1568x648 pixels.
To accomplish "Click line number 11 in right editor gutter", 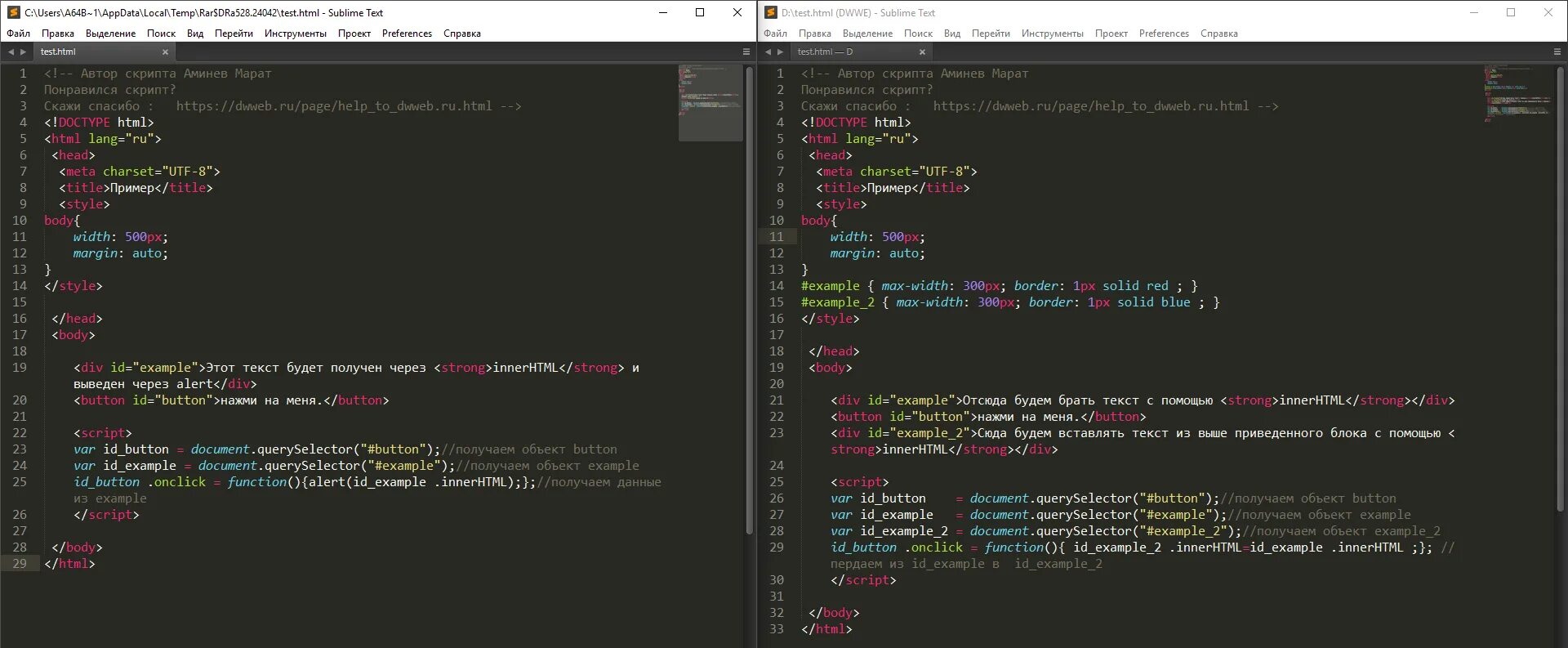I will tap(776, 237).
